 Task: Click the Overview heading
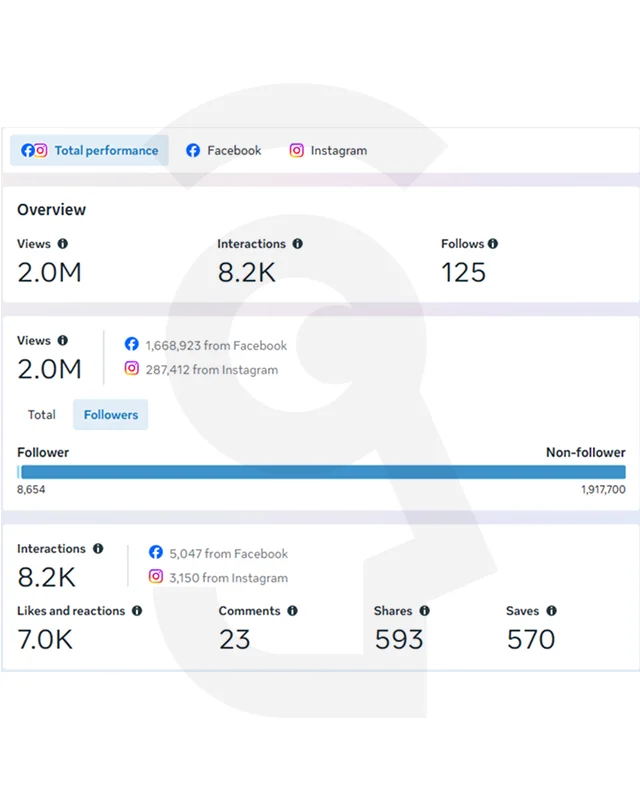pos(52,210)
